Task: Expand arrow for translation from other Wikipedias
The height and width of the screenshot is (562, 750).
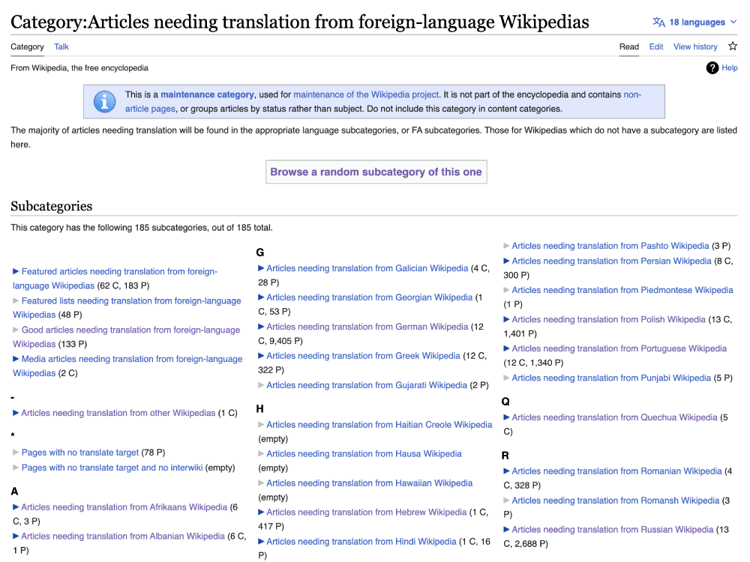Action: click(x=15, y=413)
